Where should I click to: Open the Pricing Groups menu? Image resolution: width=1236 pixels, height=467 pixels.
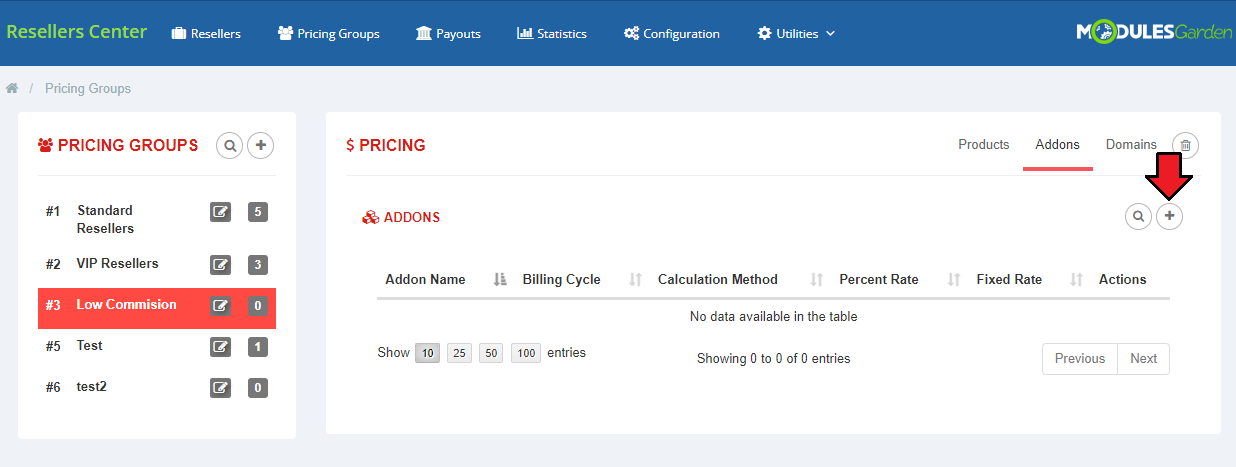pos(329,33)
